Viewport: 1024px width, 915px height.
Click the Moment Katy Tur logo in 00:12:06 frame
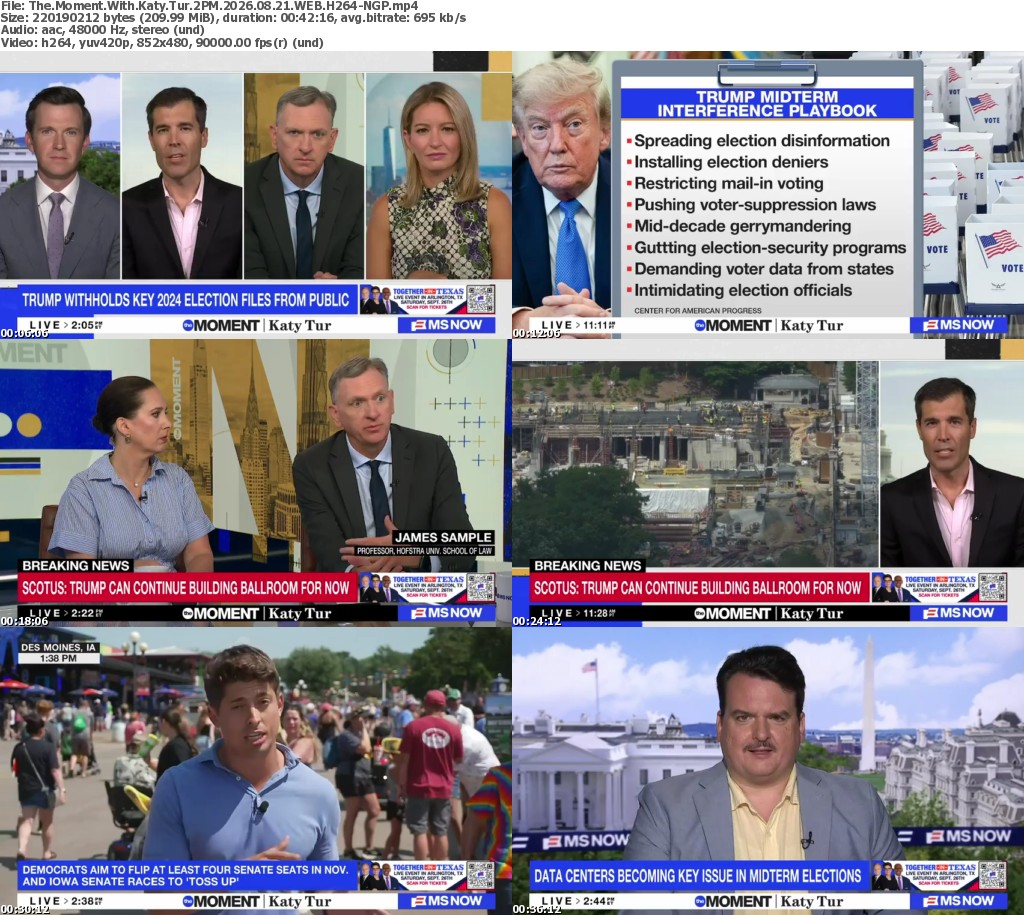pos(769,325)
